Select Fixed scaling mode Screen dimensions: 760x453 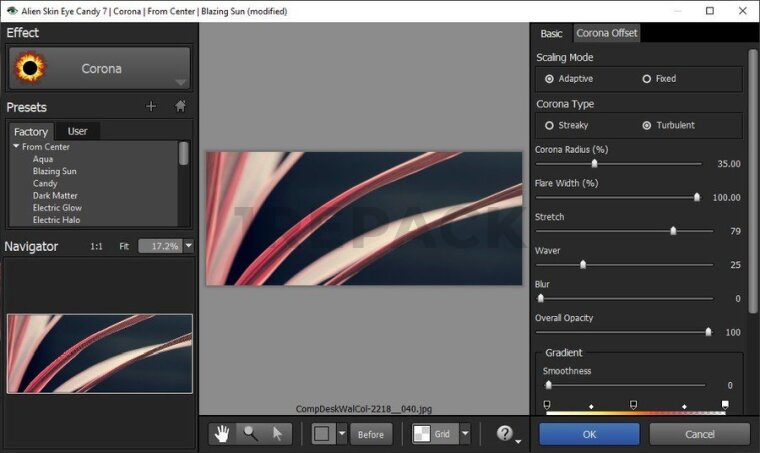(x=647, y=79)
